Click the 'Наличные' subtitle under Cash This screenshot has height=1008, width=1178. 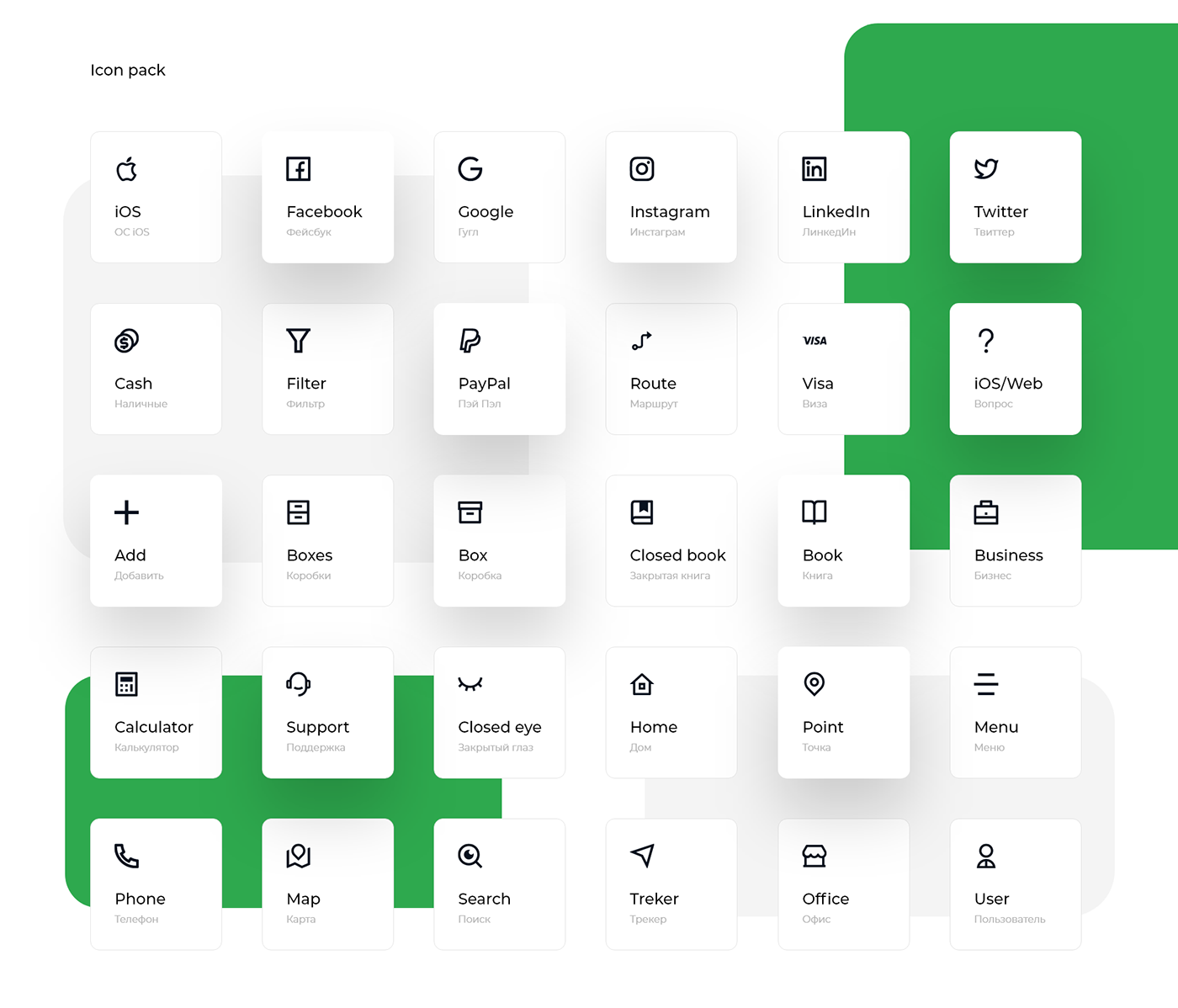point(141,404)
